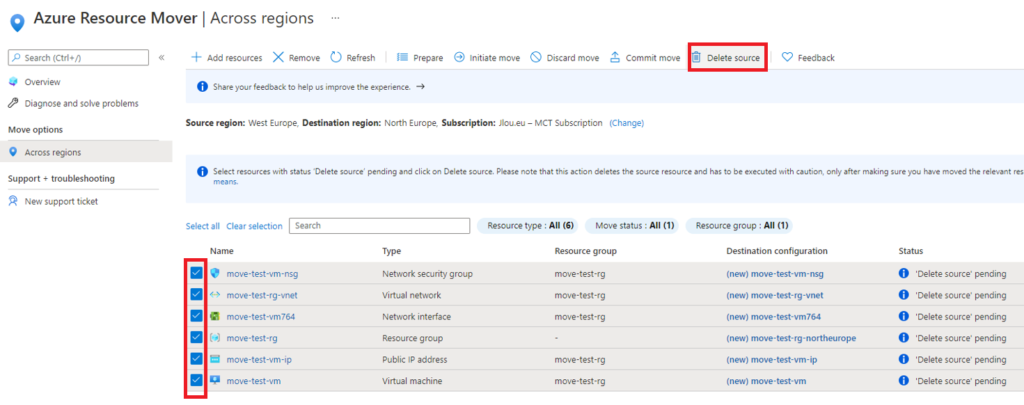
Task: Click the Add resources plus icon
Action: point(196,57)
